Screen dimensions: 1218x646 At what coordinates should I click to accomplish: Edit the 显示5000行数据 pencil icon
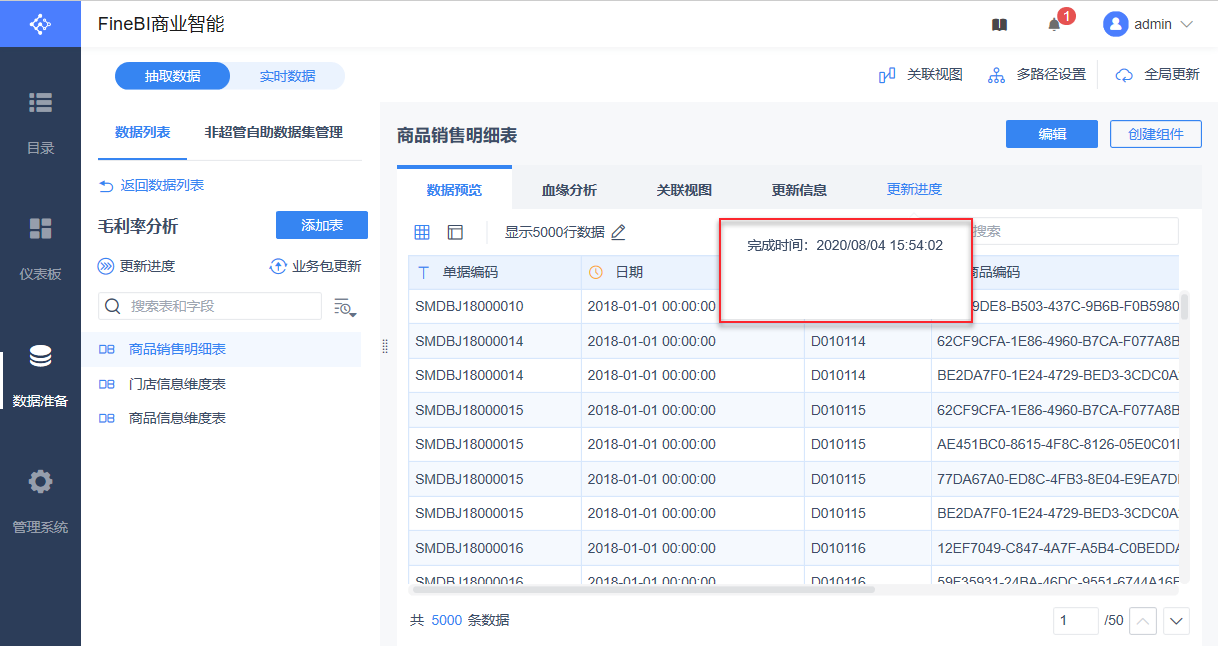pos(618,232)
